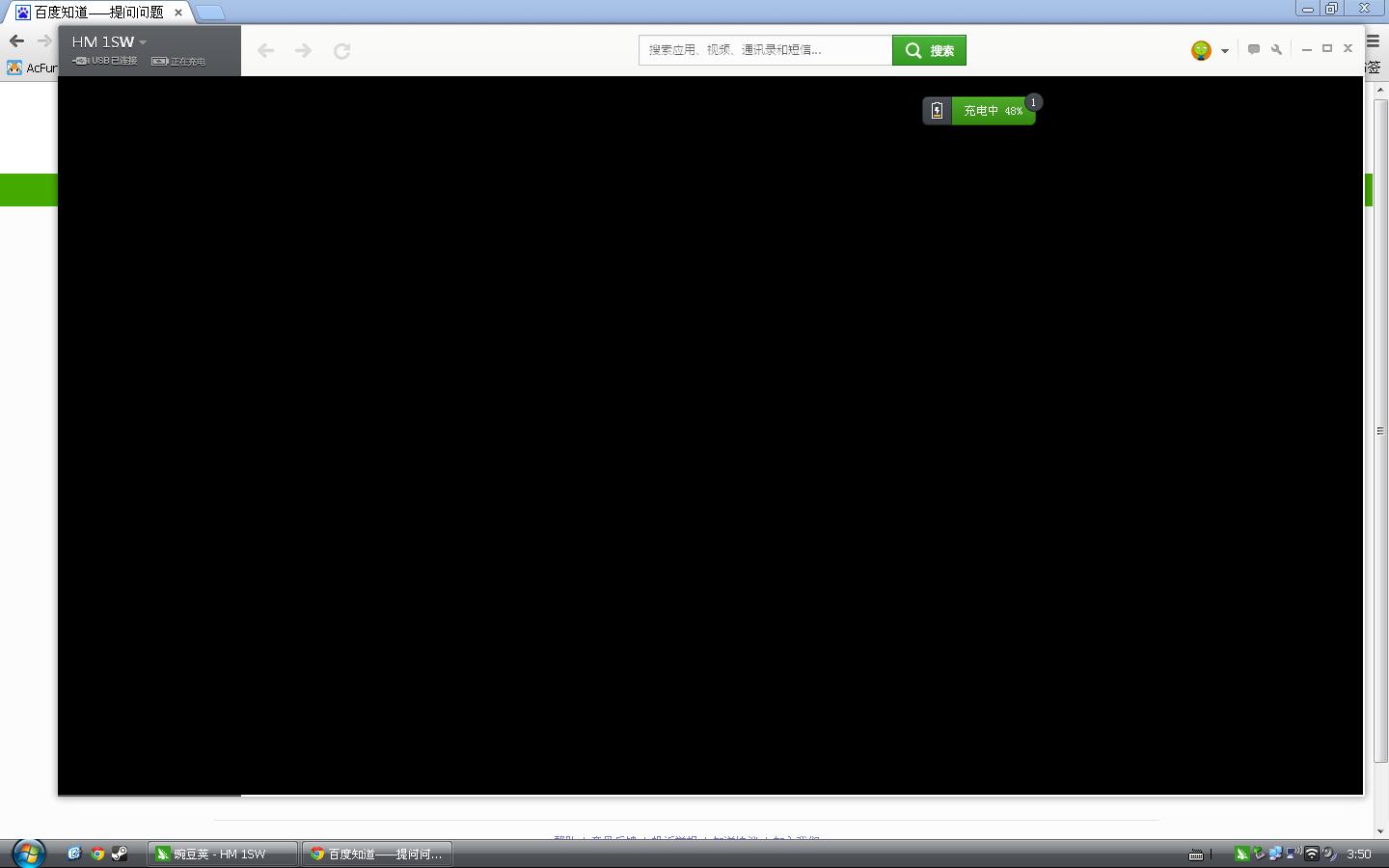This screenshot has width=1389, height=868.
Task: Open the Chrome hamburger menu
Action: pyautogui.click(x=1375, y=41)
